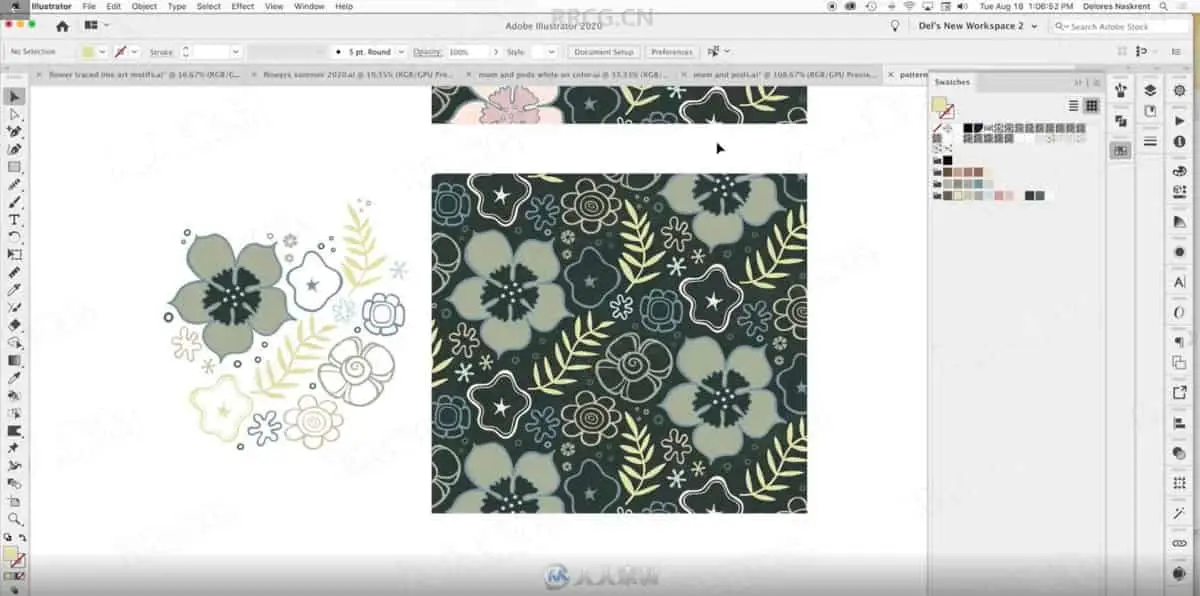
Task: Select the dark flower pattern artwork
Action: point(619,343)
